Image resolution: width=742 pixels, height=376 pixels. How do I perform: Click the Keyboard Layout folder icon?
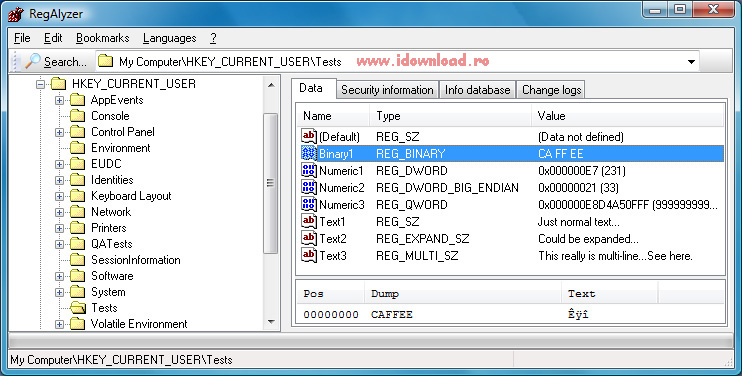pyautogui.click(x=78, y=196)
